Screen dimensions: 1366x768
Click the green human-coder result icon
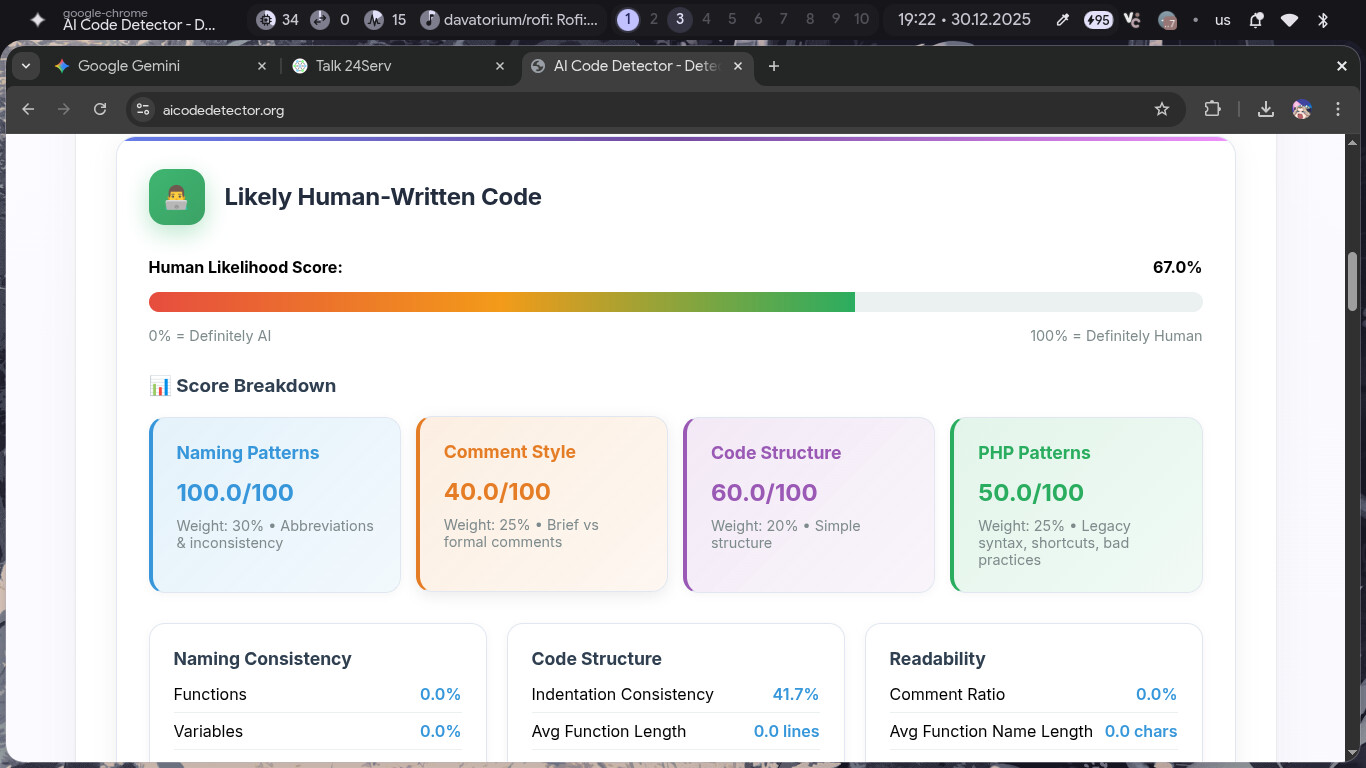[177, 197]
